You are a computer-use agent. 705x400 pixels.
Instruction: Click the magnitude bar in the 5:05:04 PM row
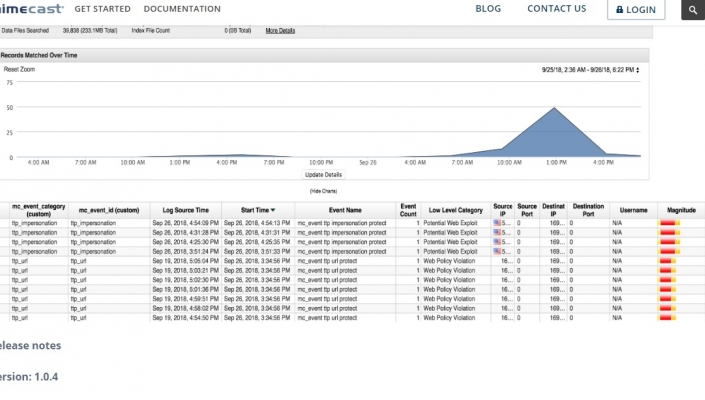(668, 261)
